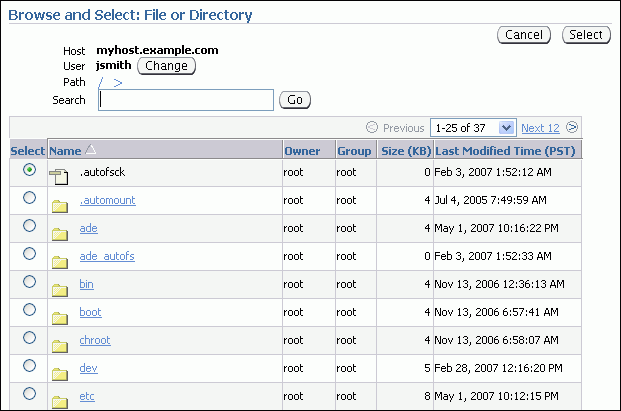Click the next page arrow icon
Viewport: 621px width, 411px height.
572,128
